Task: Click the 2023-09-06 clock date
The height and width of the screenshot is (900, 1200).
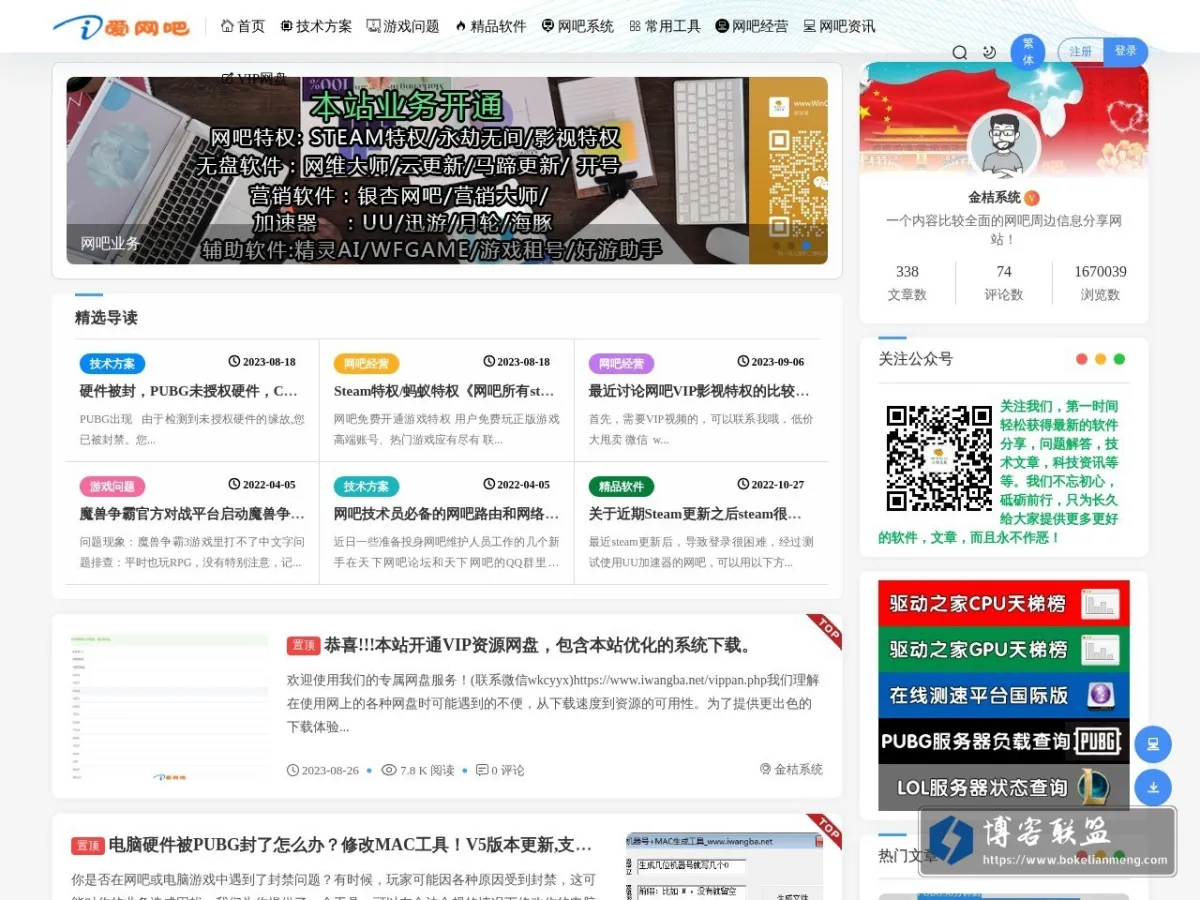Action: (x=771, y=362)
